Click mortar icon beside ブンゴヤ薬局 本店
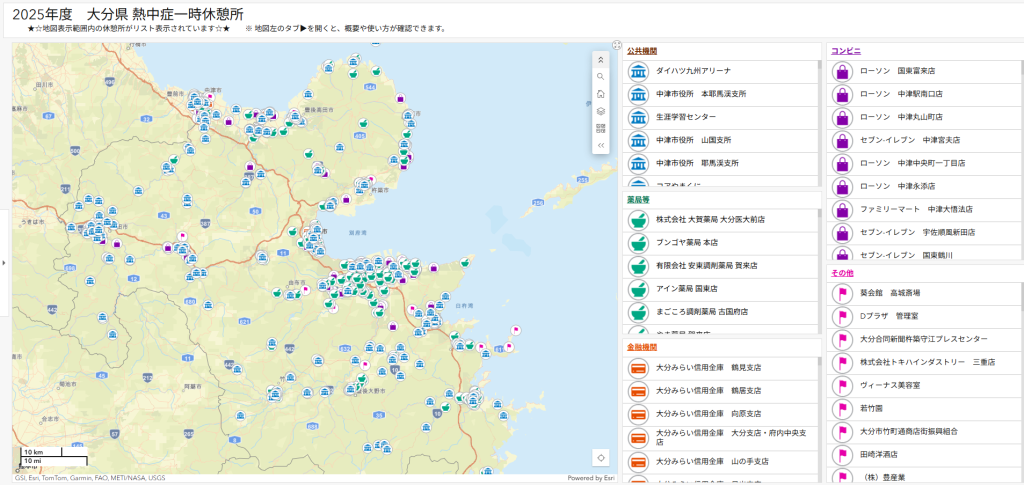Image resolution: width=1024 pixels, height=485 pixels. (638, 243)
